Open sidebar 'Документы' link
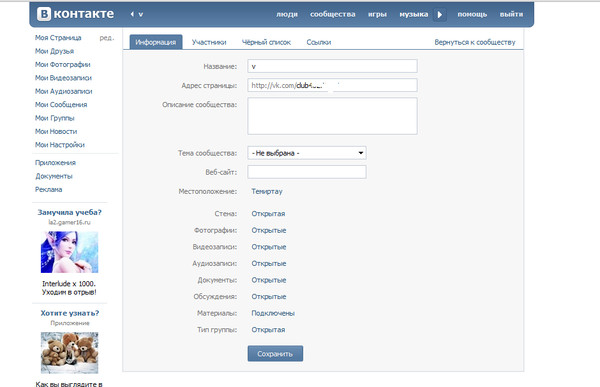600x387 pixels. [x=54, y=176]
